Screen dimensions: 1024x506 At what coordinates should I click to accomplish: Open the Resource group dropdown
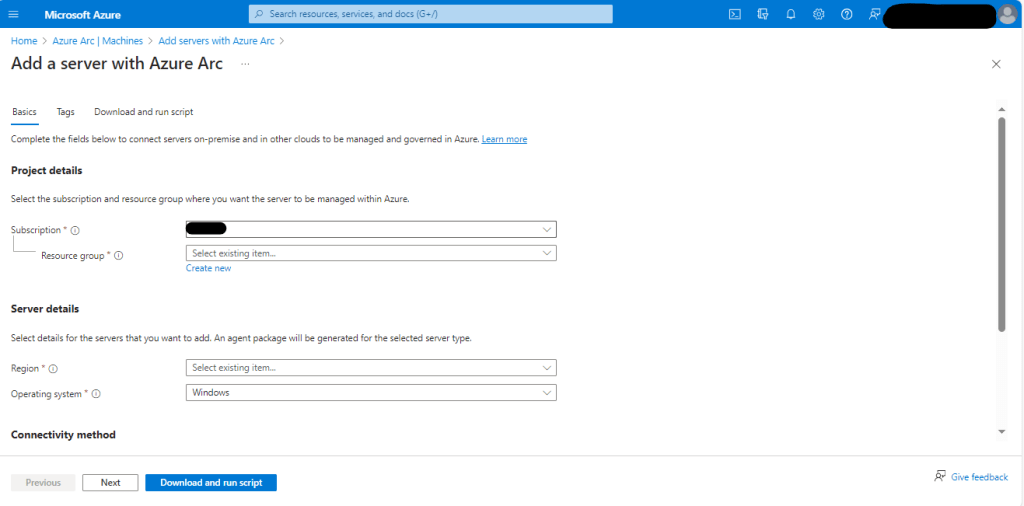(x=370, y=253)
